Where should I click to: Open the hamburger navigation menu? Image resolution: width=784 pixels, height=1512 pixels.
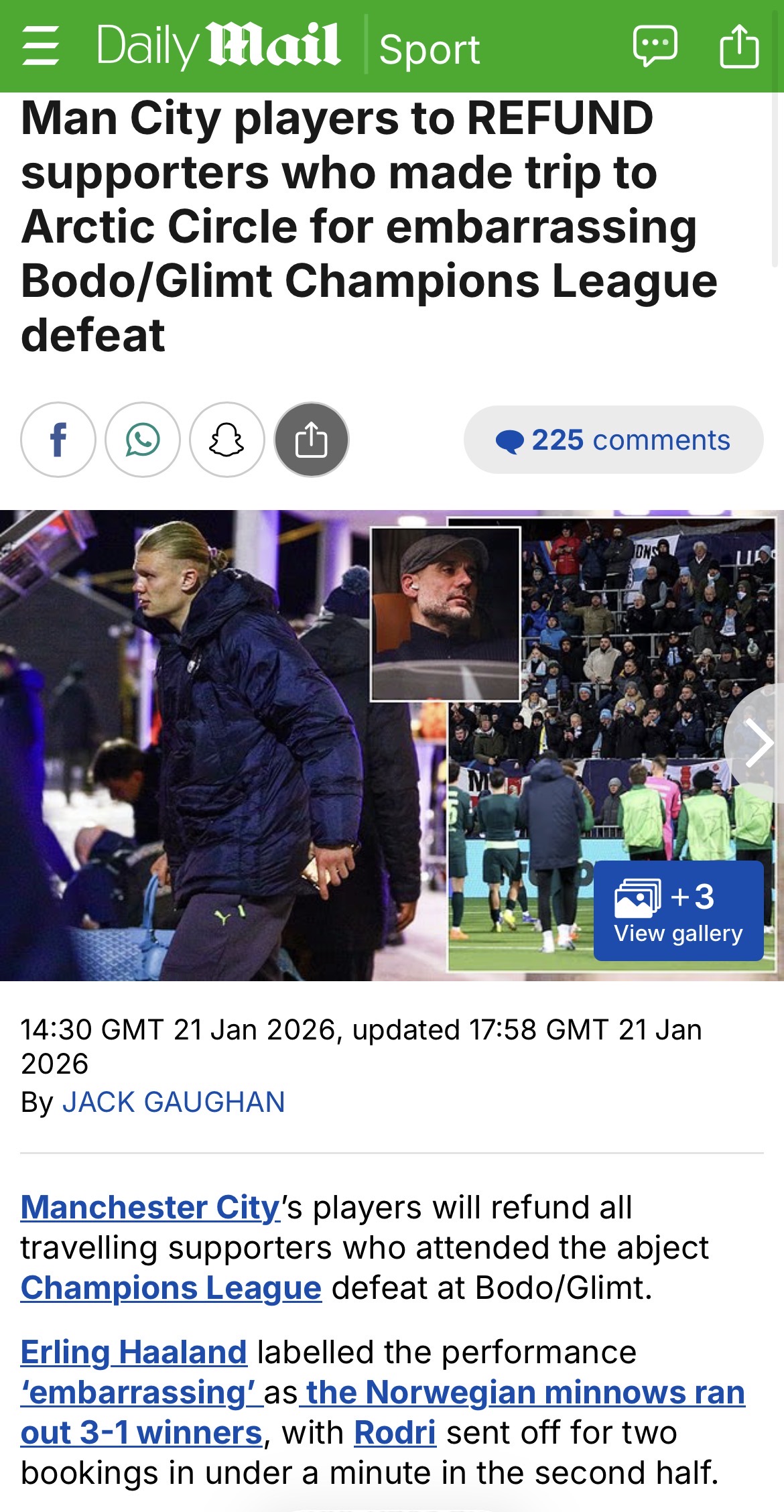coord(40,46)
